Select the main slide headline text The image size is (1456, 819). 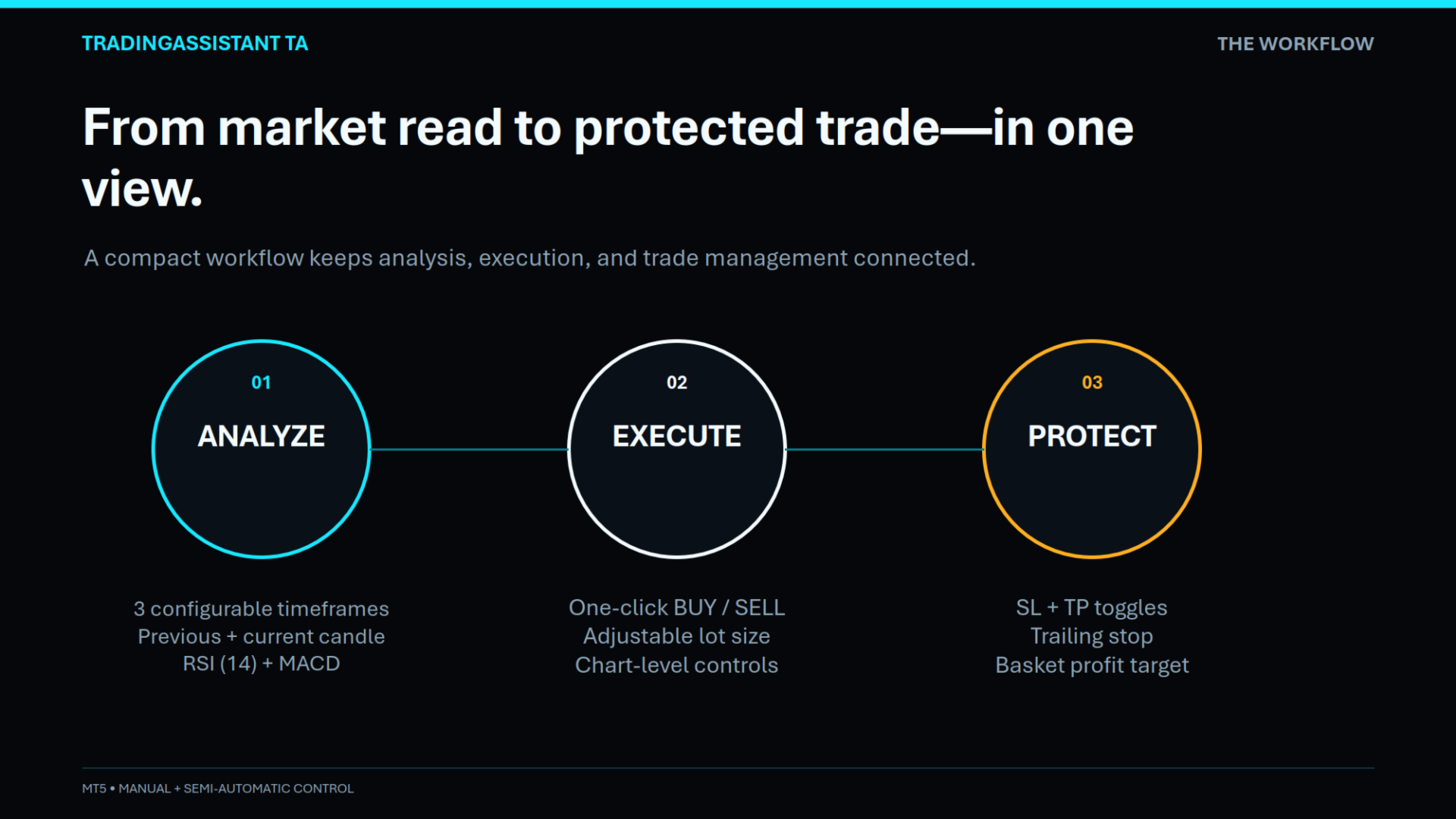pyautogui.click(x=607, y=158)
